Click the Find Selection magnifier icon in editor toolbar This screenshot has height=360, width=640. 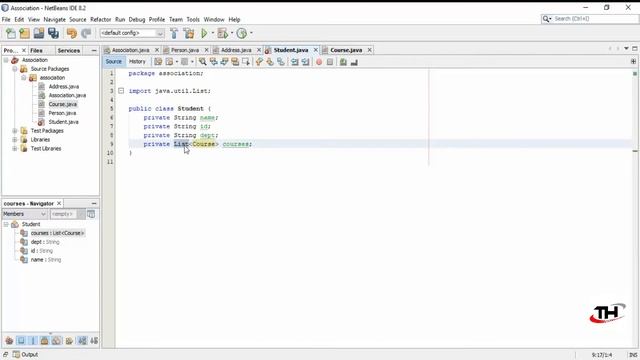pyautogui.click(x=202, y=62)
